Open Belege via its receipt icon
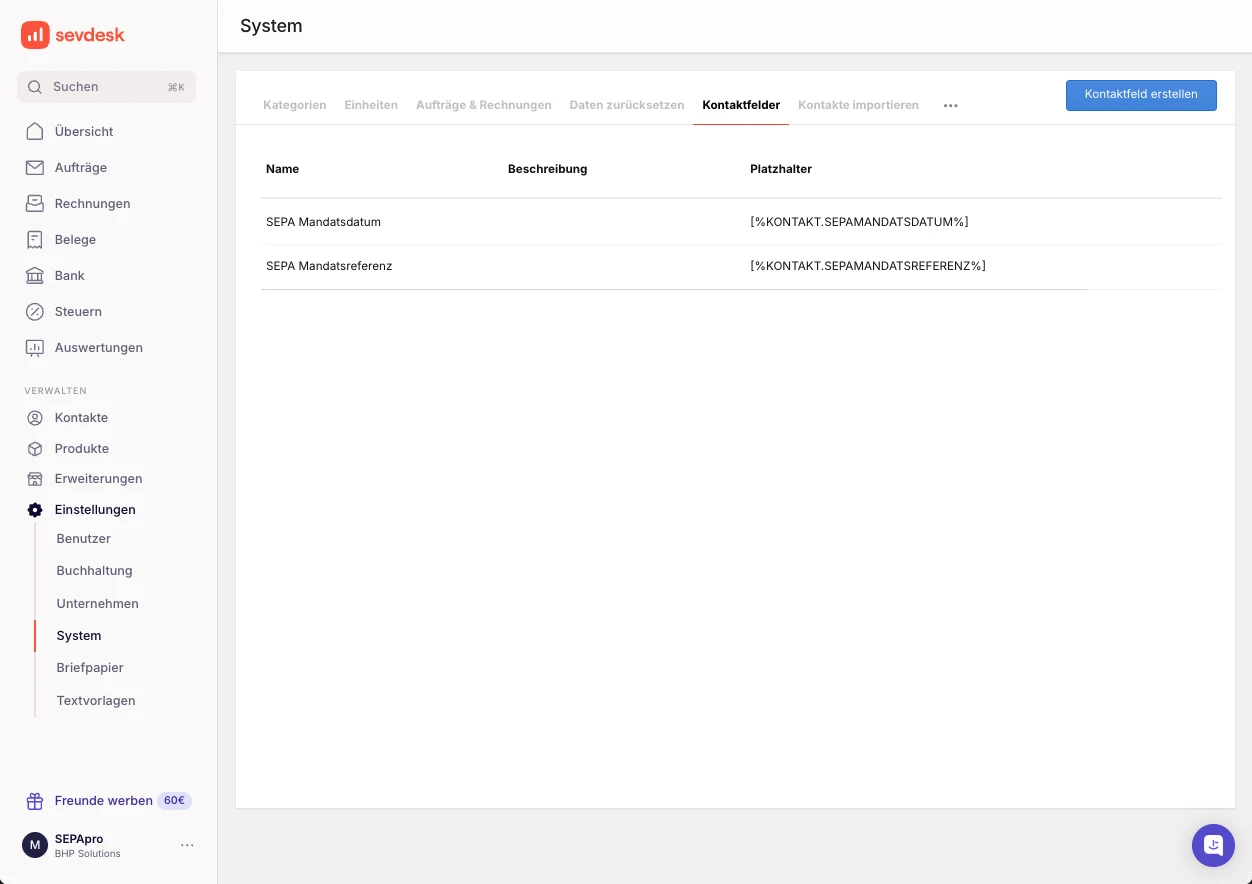 click(x=34, y=239)
